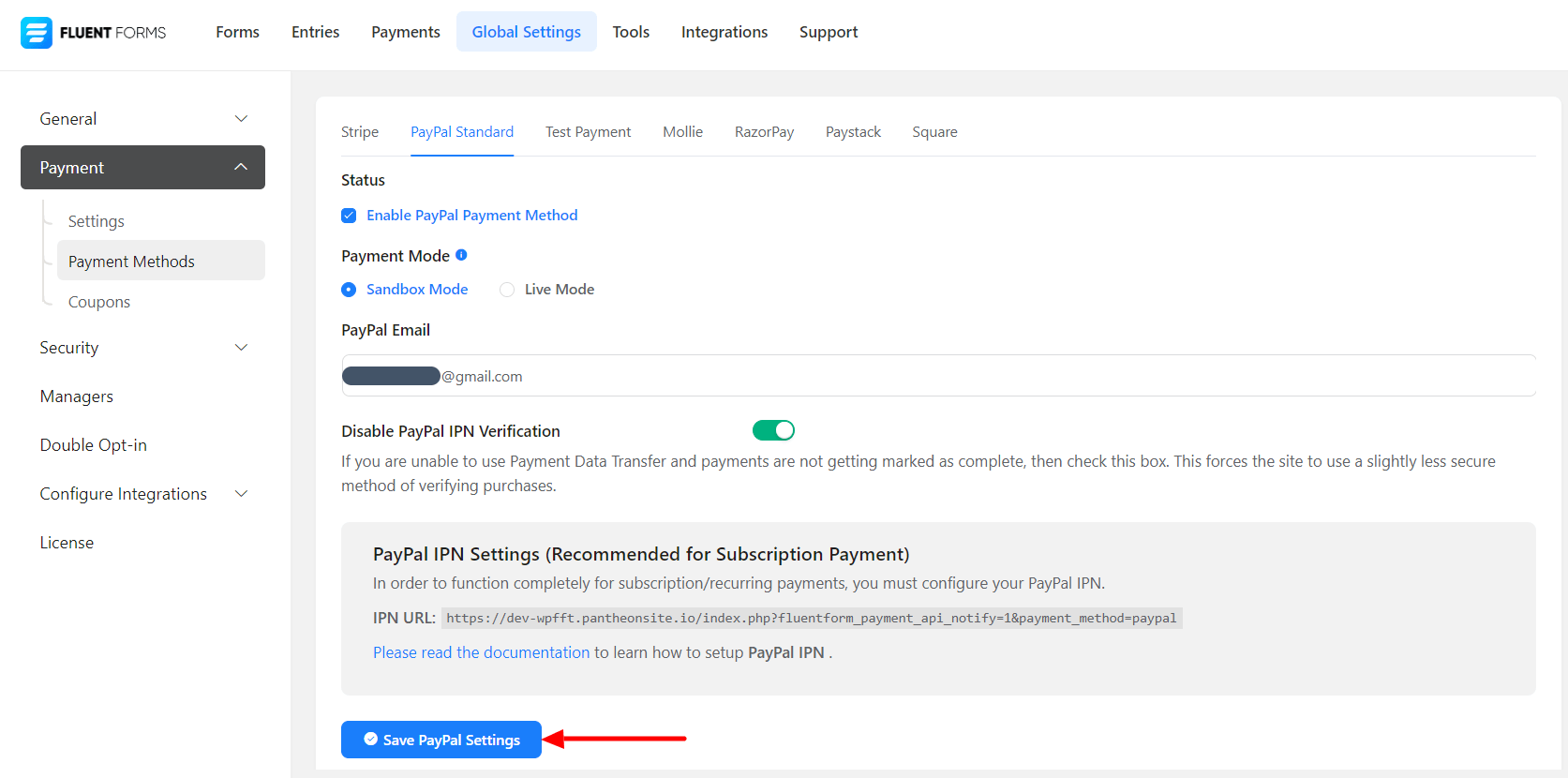
Task: Expand the Security sidebar section
Action: click(x=142, y=348)
